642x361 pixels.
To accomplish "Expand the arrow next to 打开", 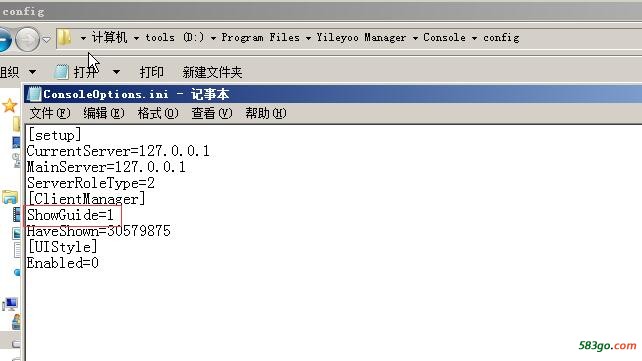I will point(116,72).
